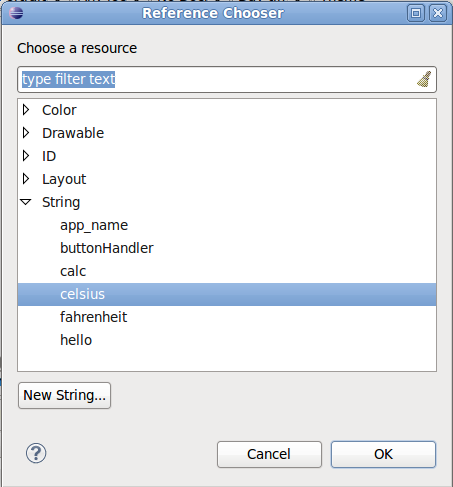Screen dimensions: 453x487
Task: Open help with the question mark icon
Action: tap(36, 453)
